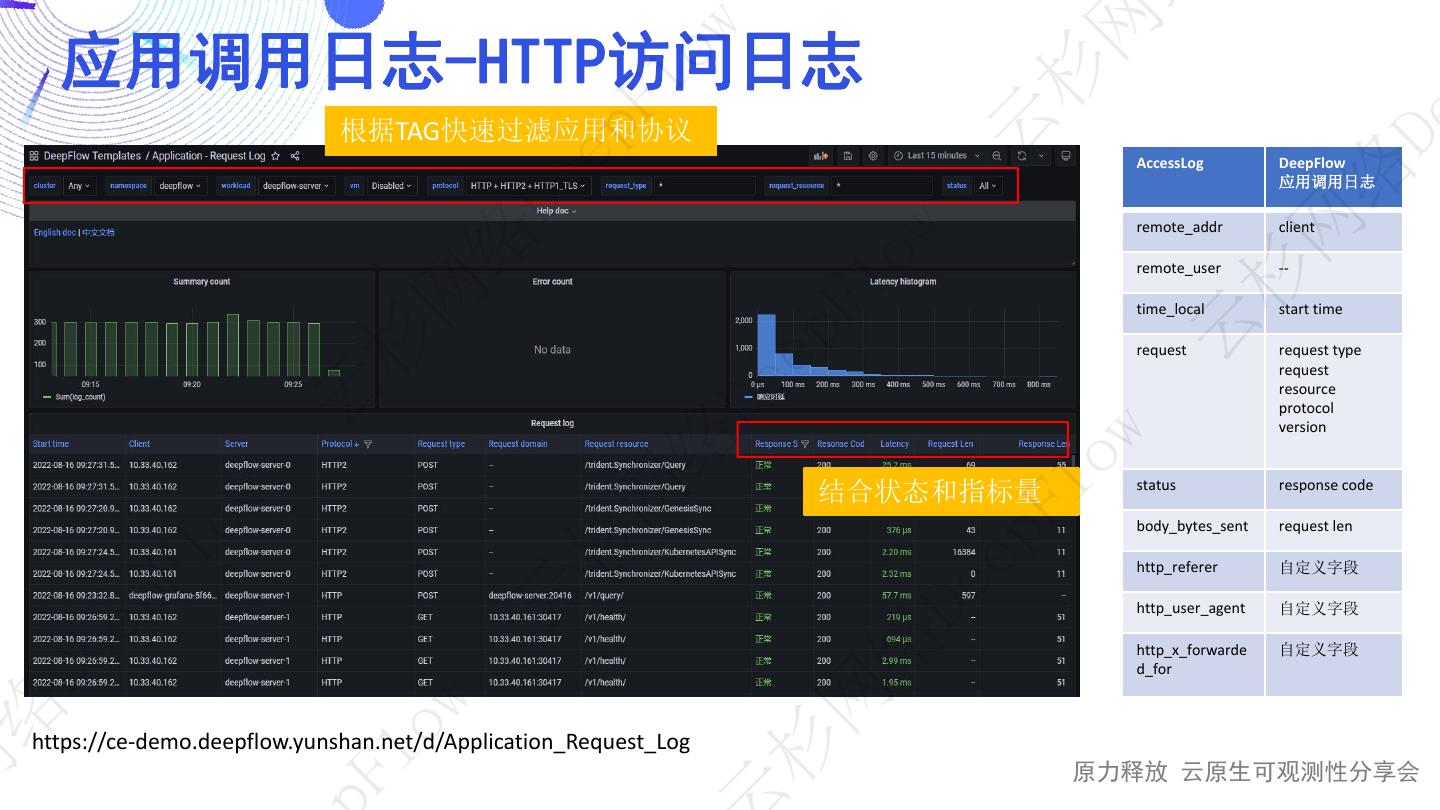Click the cycle view mode monitor icon
1440x810 pixels.
(x=1066, y=156)
